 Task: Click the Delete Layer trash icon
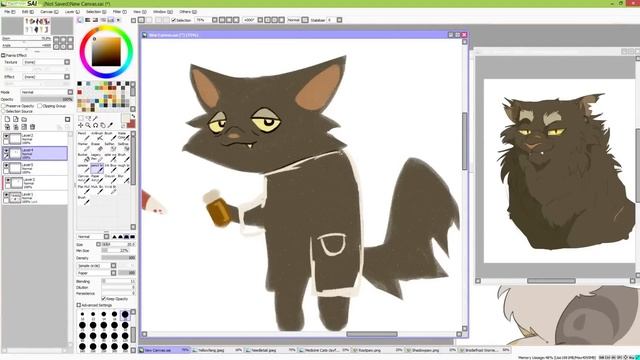tap(33, 127)
